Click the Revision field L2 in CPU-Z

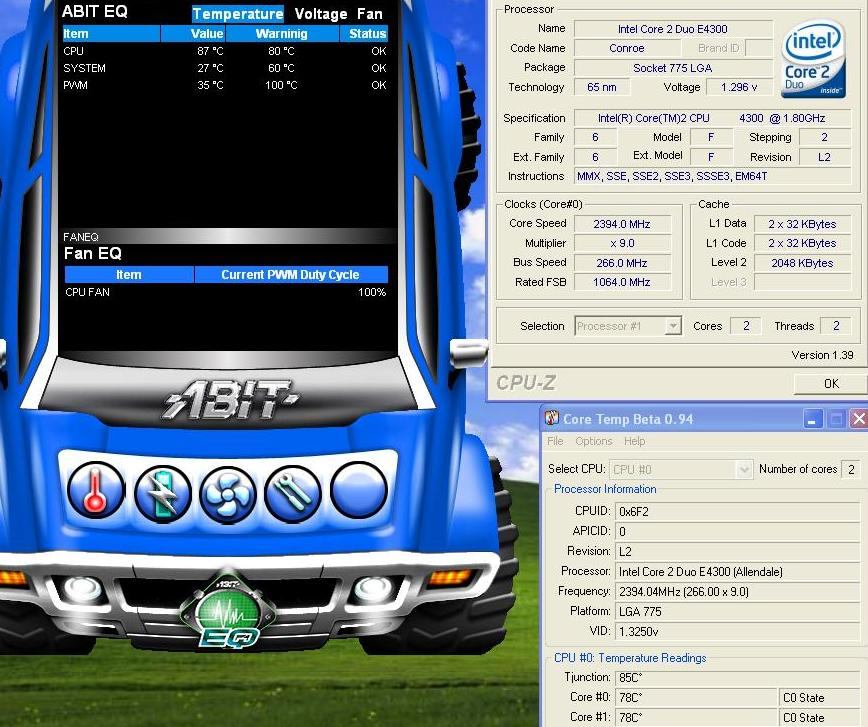[825, 157]
